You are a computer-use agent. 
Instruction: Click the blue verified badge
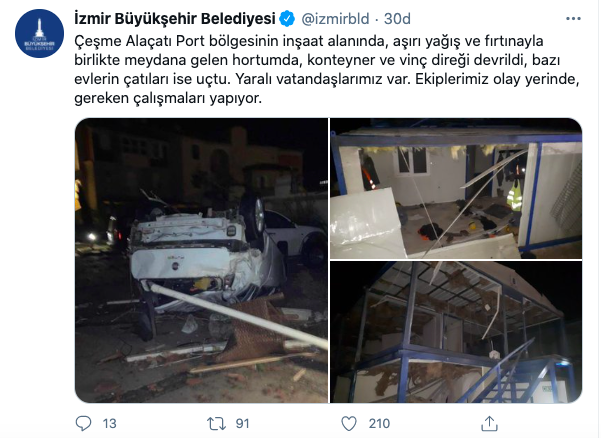click(287, 19)
